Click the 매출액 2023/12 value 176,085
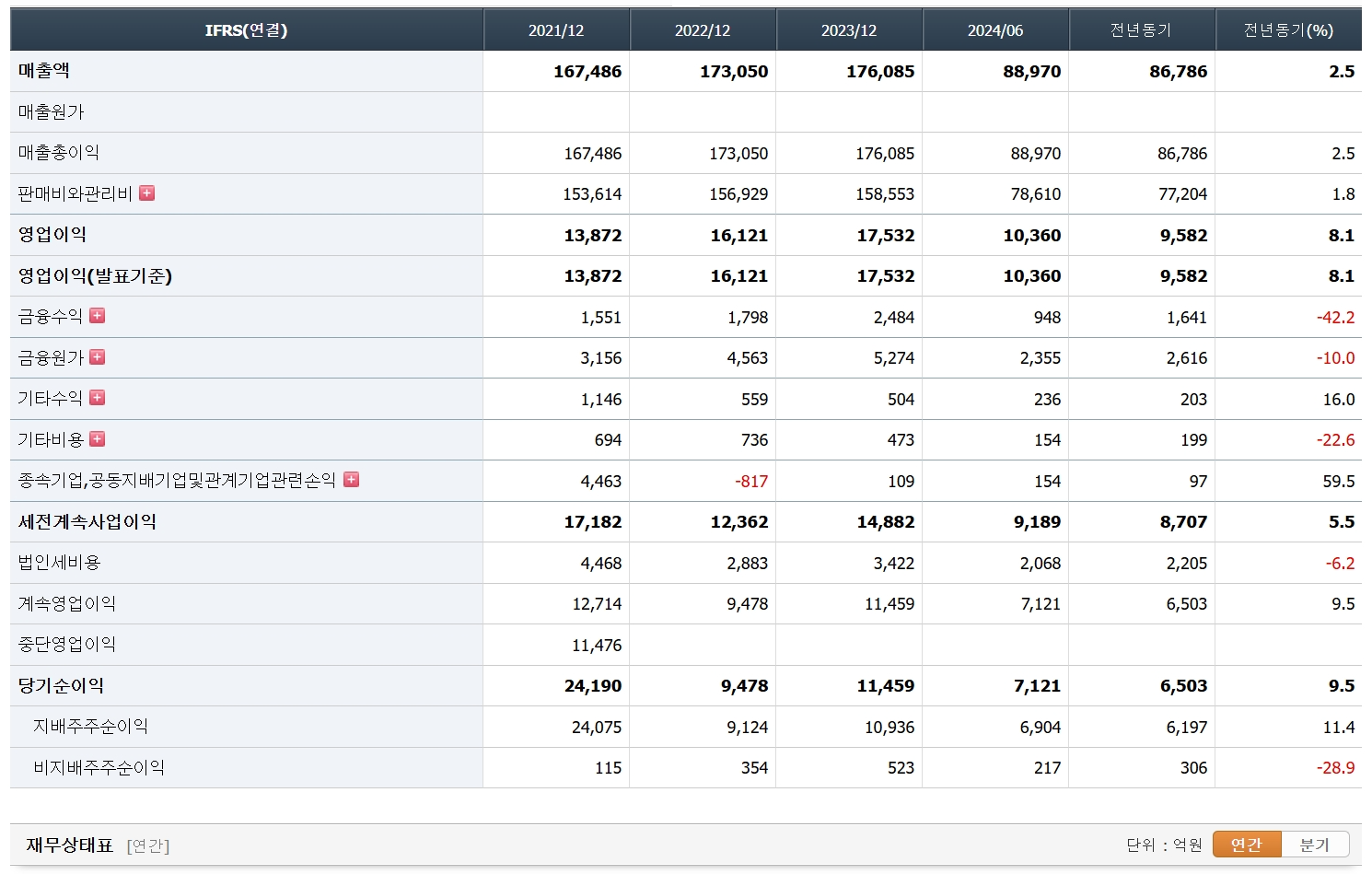 [x=880, y=71]
